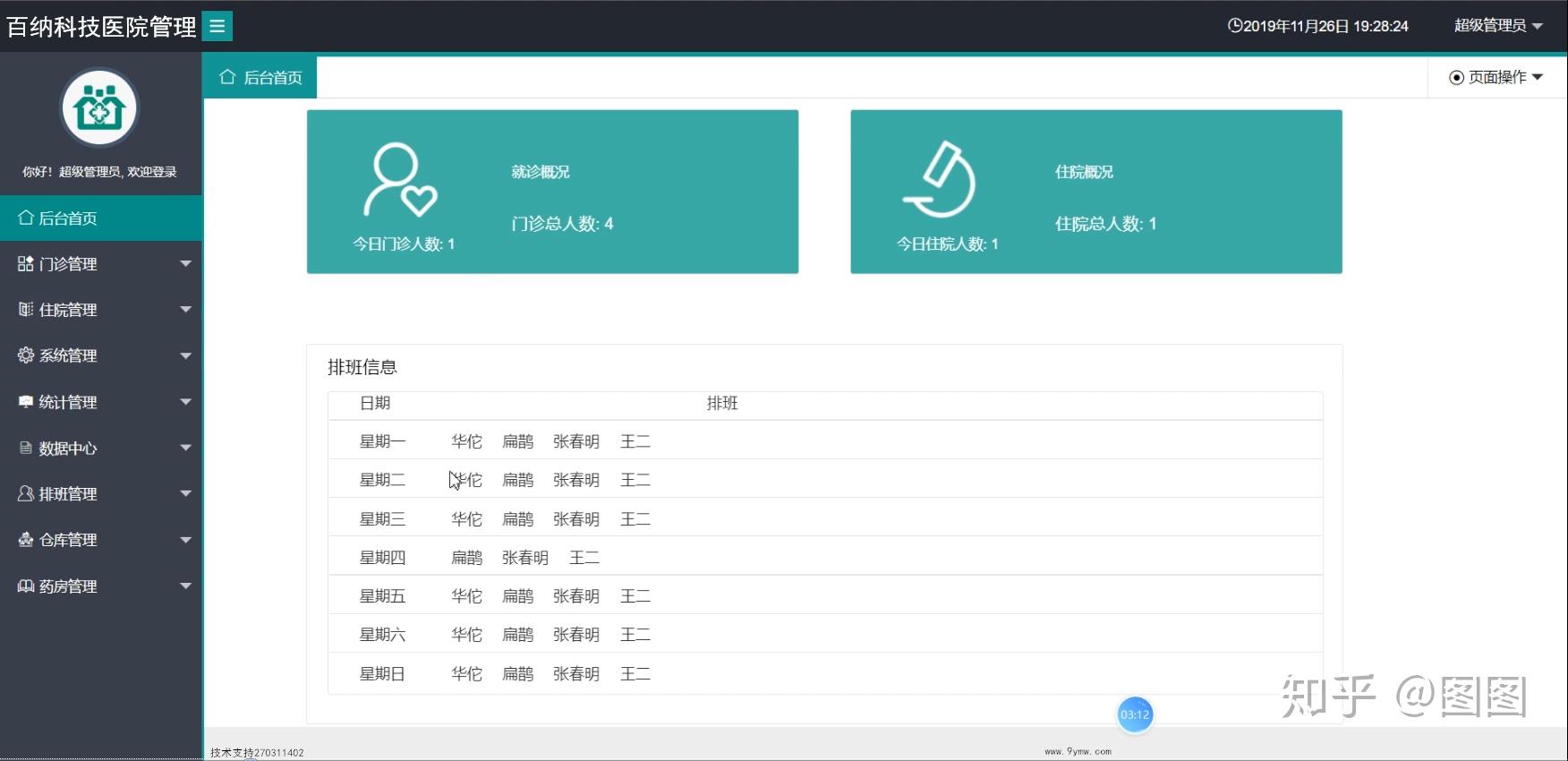This screenshot has width=1568, height=761.
Task: Click 就诊概况 heading
Action: click(541, 172)
